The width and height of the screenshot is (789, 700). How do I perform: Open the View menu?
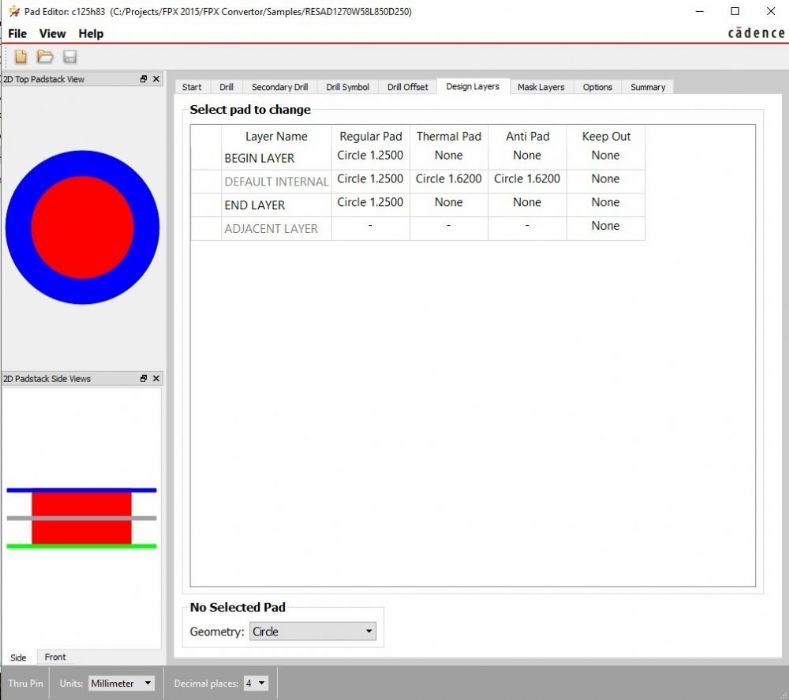pyautogui.click(x=52, y=34)
